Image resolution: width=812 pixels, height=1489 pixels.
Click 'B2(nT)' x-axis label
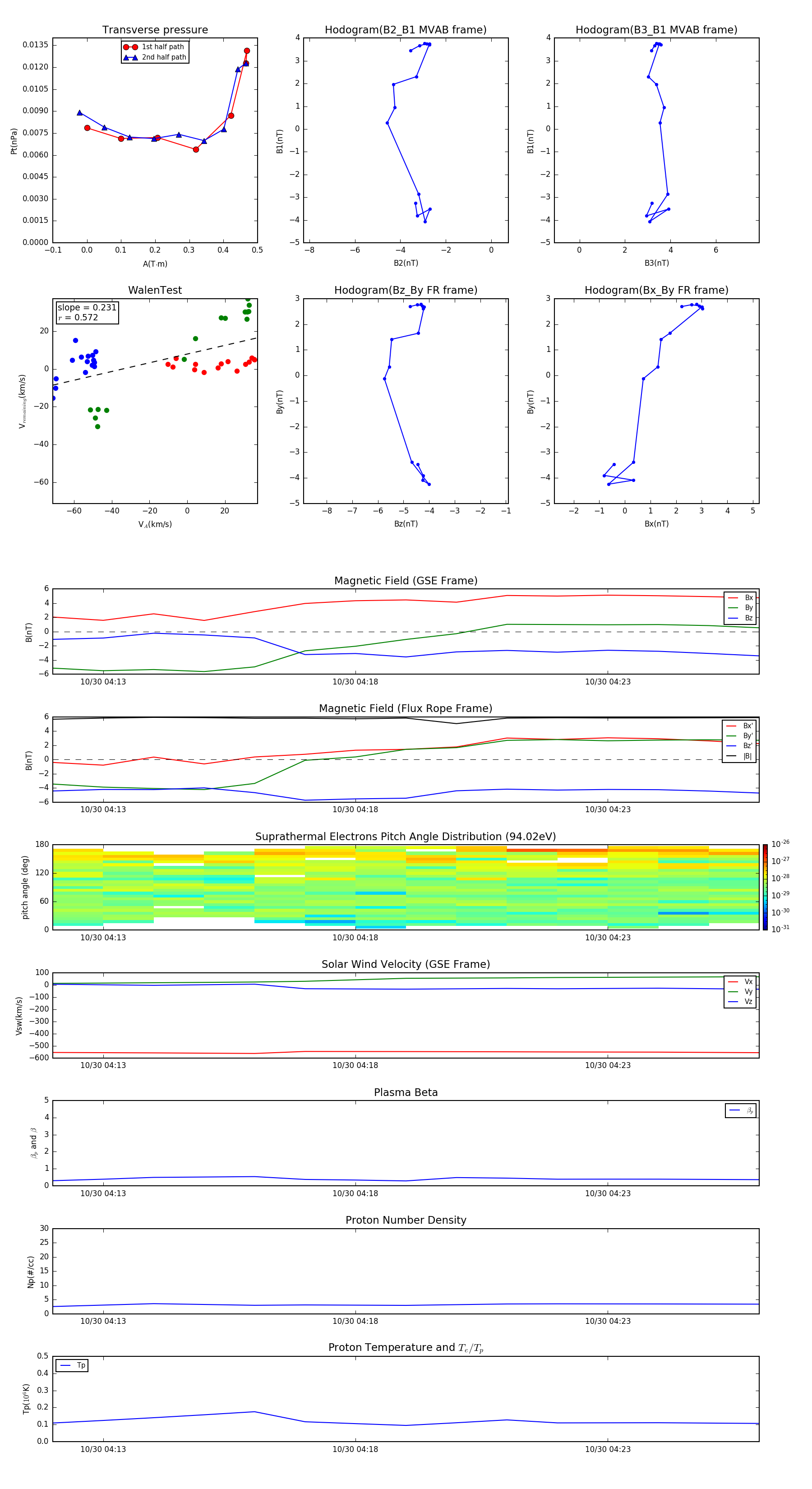click(x=406, y=263)
